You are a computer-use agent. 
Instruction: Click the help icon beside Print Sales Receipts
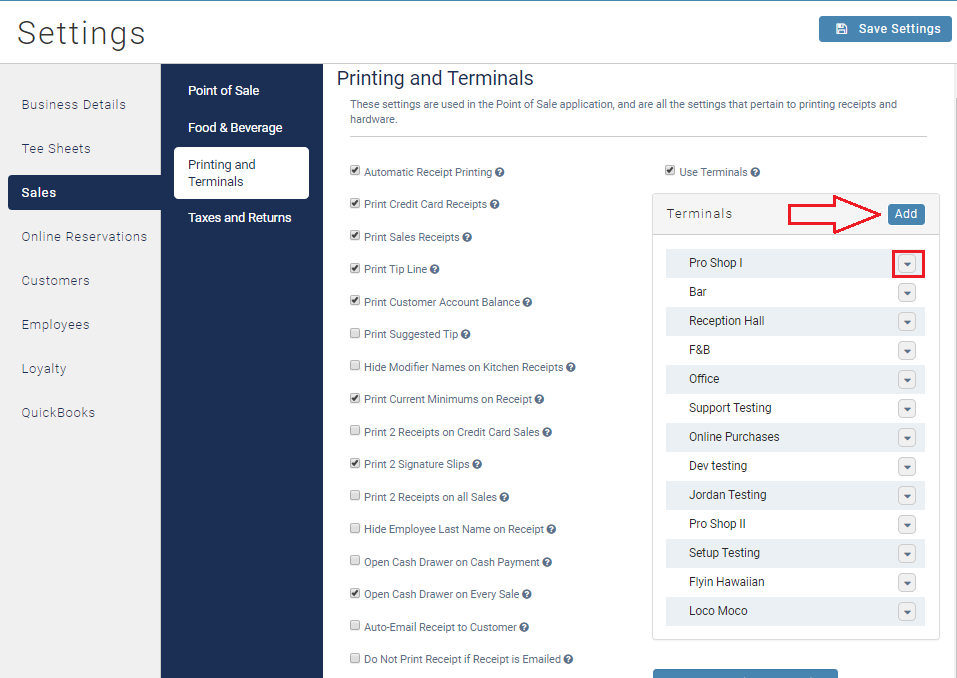coord(466,237)
